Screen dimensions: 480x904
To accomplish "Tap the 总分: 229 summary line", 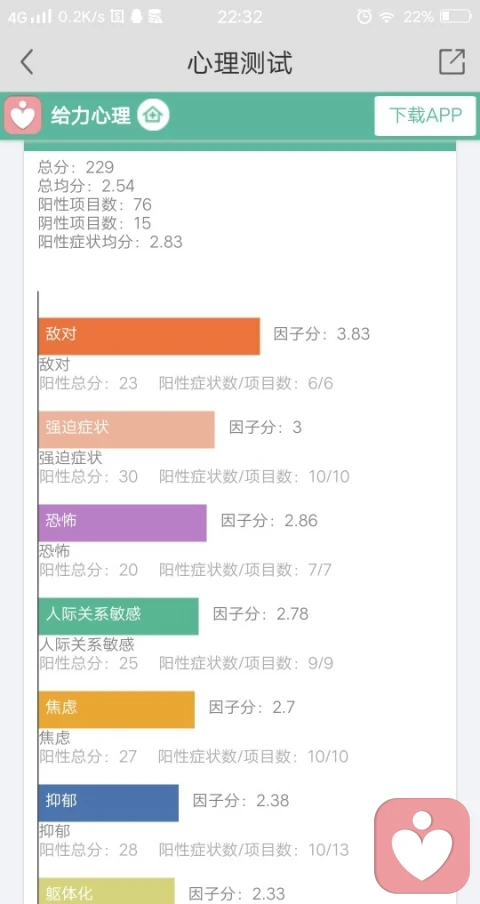I will (76, 167).
